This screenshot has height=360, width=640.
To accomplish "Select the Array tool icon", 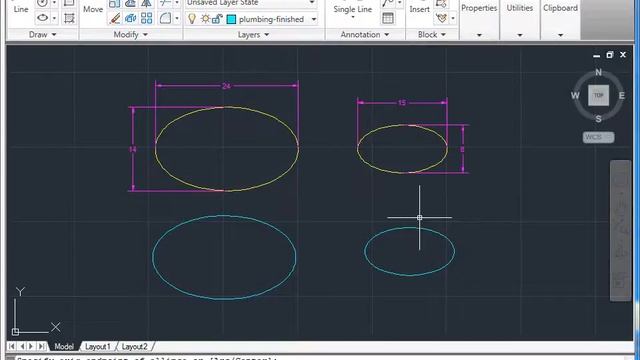I will click(x=147, y=18).
